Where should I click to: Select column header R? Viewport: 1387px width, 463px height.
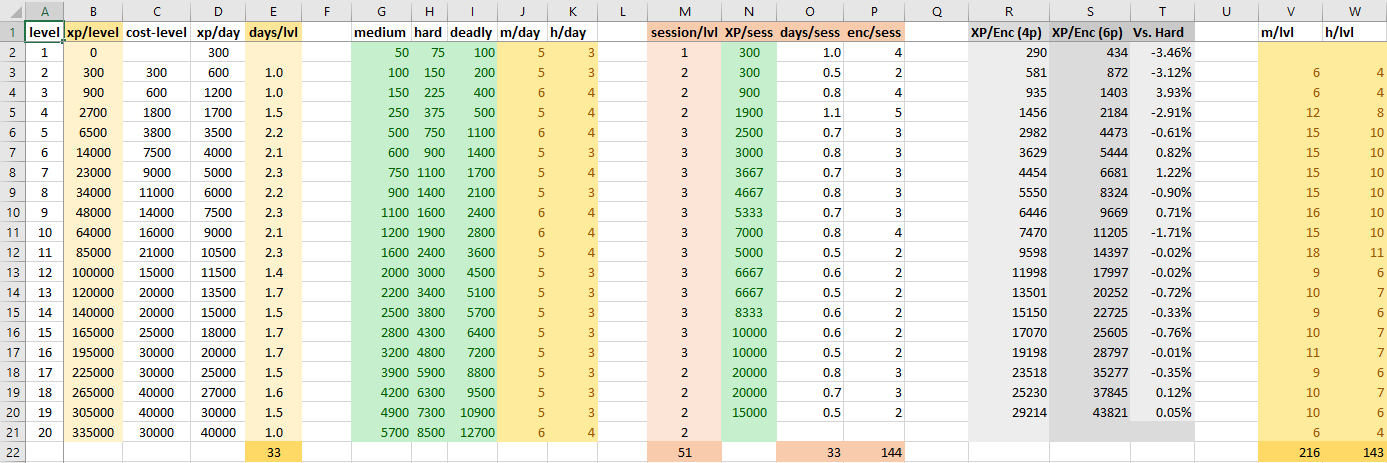point(1008,11)
